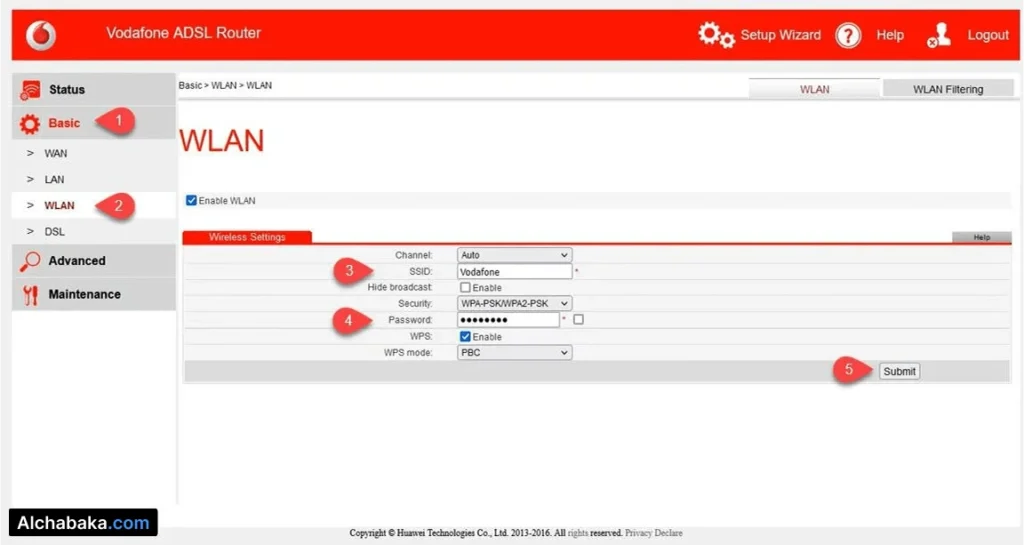Click the Vodafone ADSL Router title

(184, 33)
